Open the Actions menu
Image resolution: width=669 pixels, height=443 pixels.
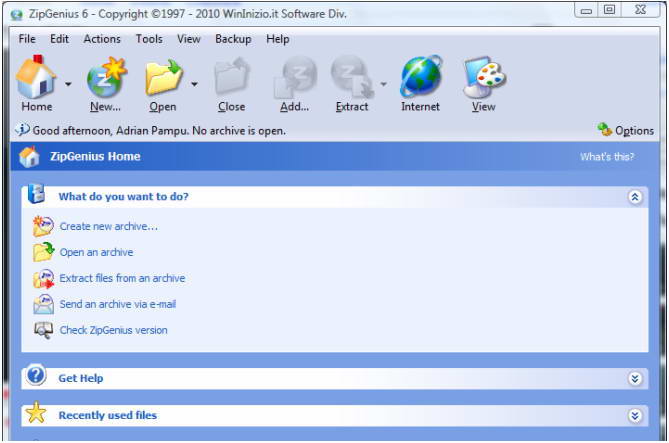pyautogui.click(x=102, y=39)
